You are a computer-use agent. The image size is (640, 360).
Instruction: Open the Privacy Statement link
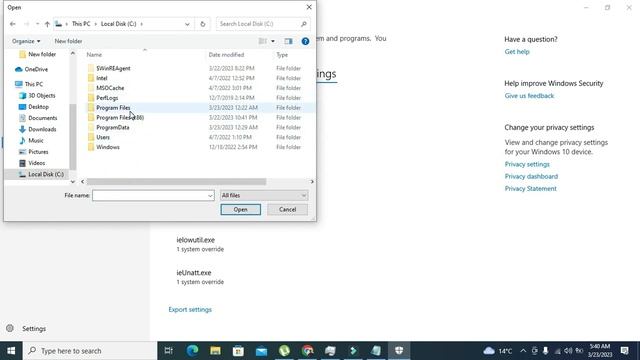click(530, 189)
